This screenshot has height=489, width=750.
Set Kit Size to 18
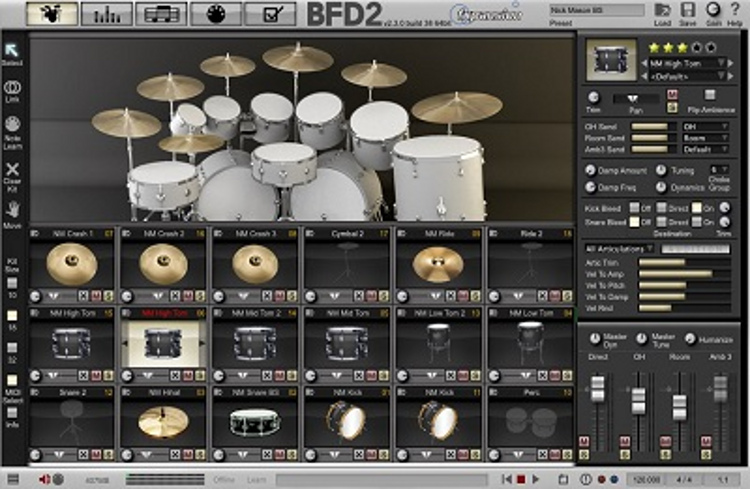click(12, 316)
